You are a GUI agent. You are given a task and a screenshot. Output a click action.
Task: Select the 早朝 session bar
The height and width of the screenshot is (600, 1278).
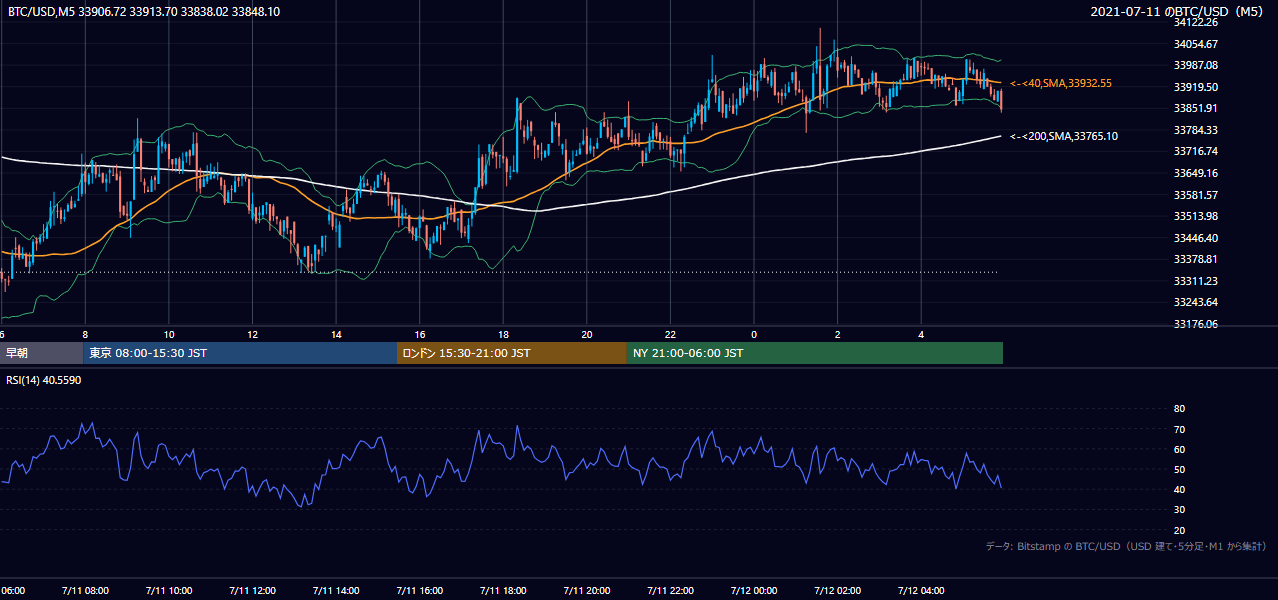pyautogui.click(x=42, y=353)
